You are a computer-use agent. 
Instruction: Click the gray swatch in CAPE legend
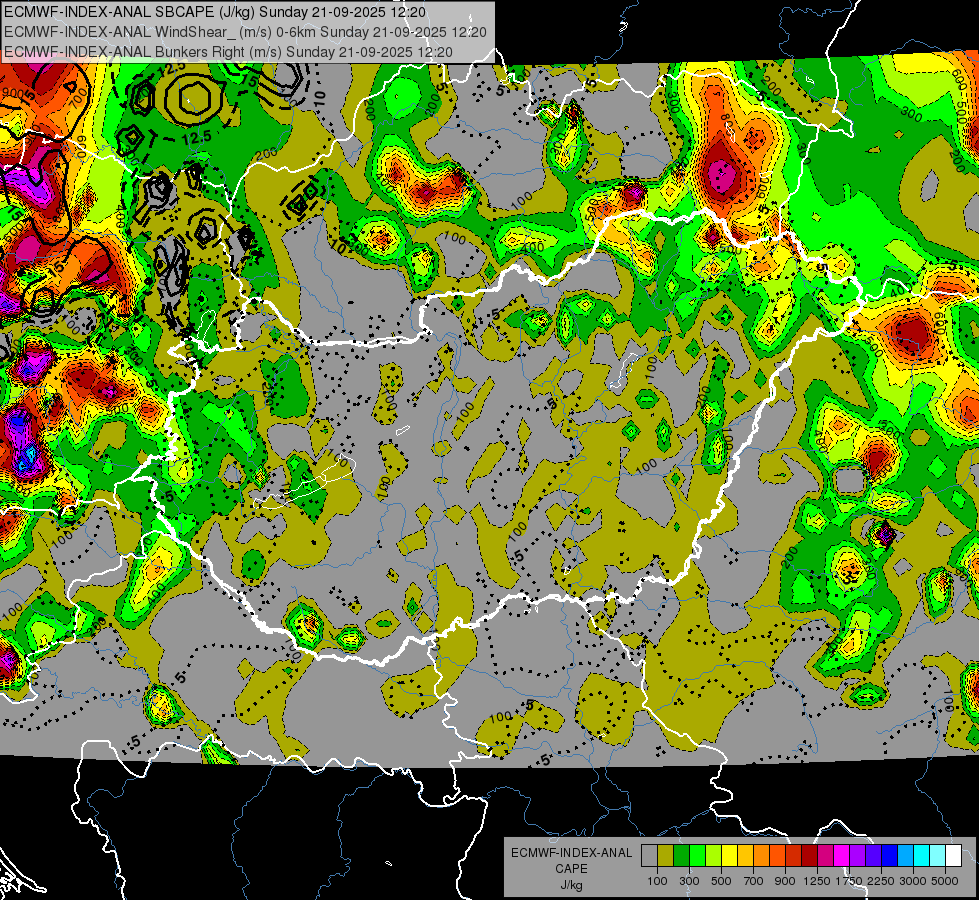coord(649,855)
